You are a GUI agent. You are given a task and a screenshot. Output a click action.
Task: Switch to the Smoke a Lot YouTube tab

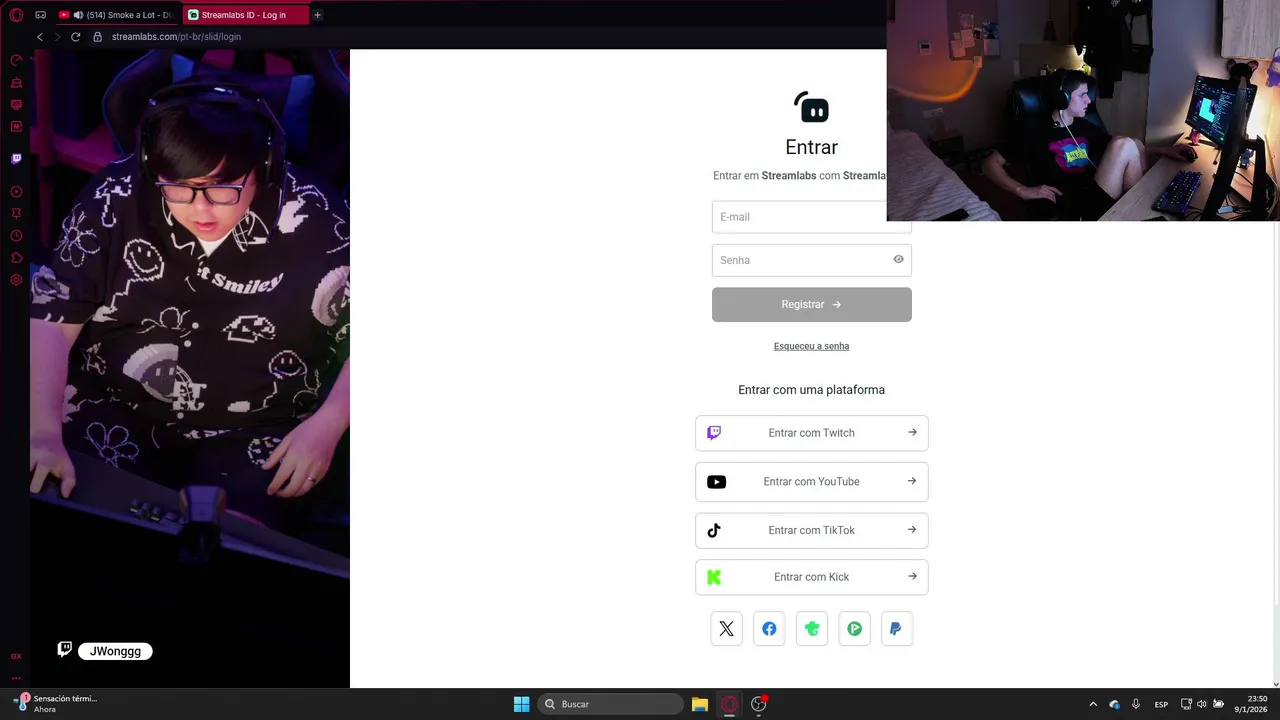(118, 15)
